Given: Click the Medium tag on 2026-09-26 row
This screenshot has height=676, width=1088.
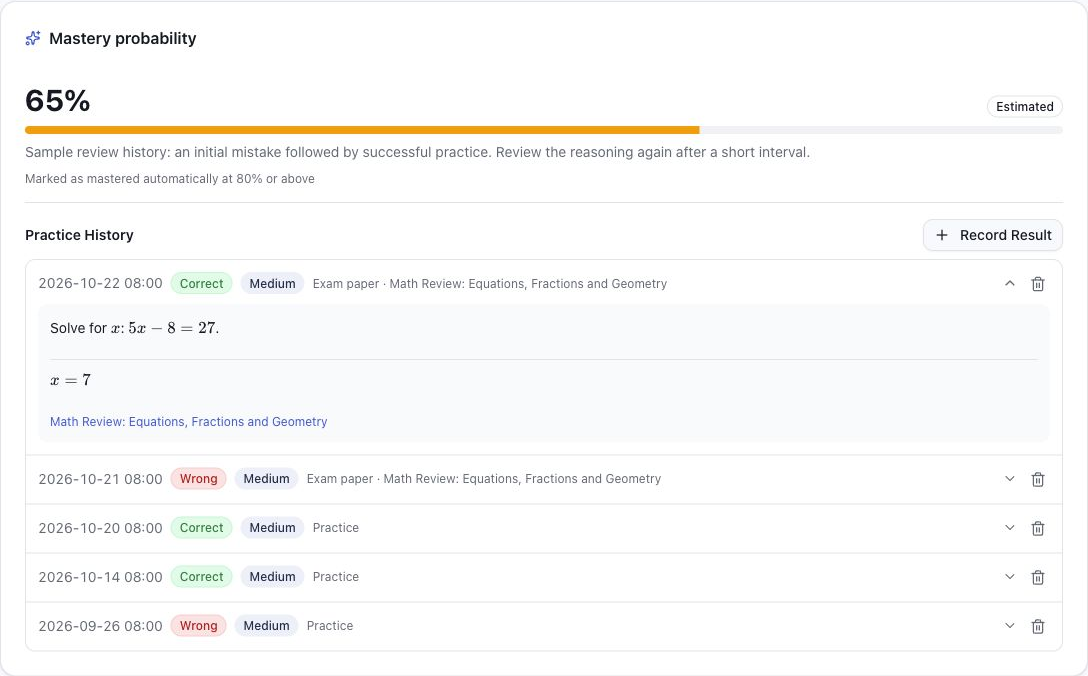Looking at the screenshot, I should [266, 625].
